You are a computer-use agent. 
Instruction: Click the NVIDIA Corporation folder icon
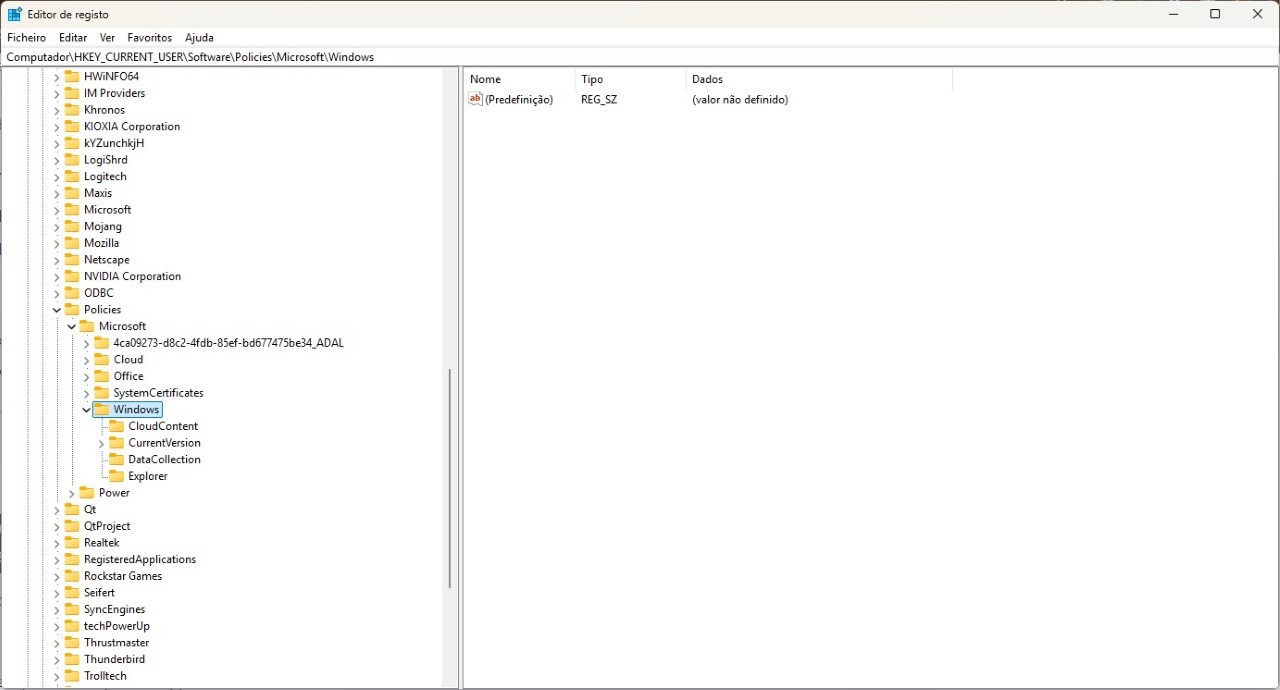point(72,276)
